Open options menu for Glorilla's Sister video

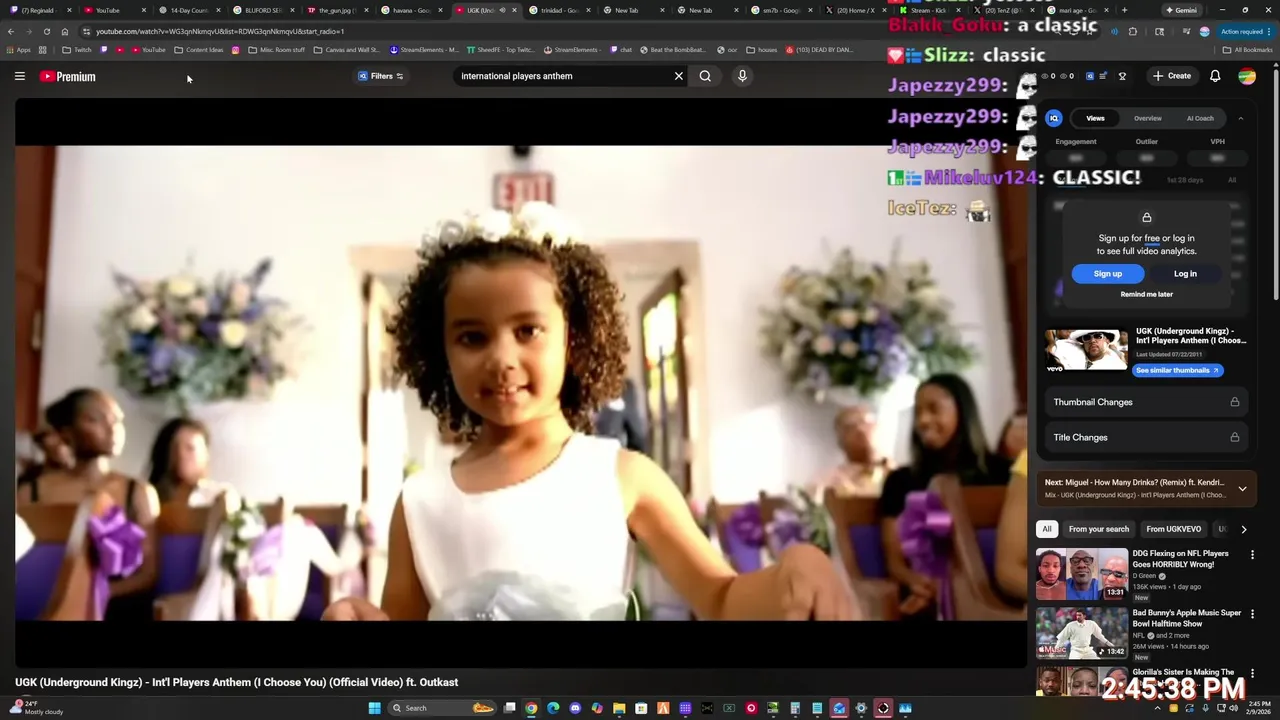tap(1252, 673)
